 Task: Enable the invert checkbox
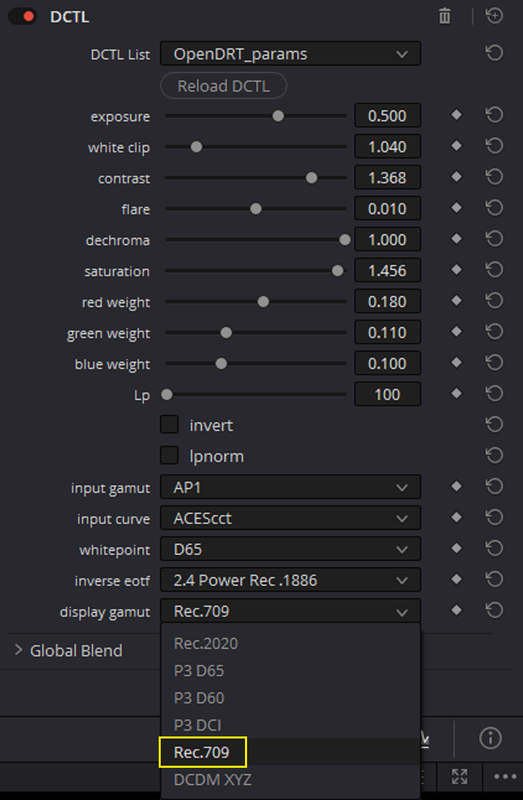169,424
